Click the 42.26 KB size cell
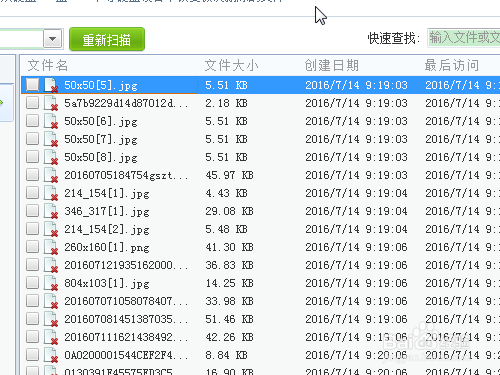Screen dimensions: 500x375 (x=229, y=337)
